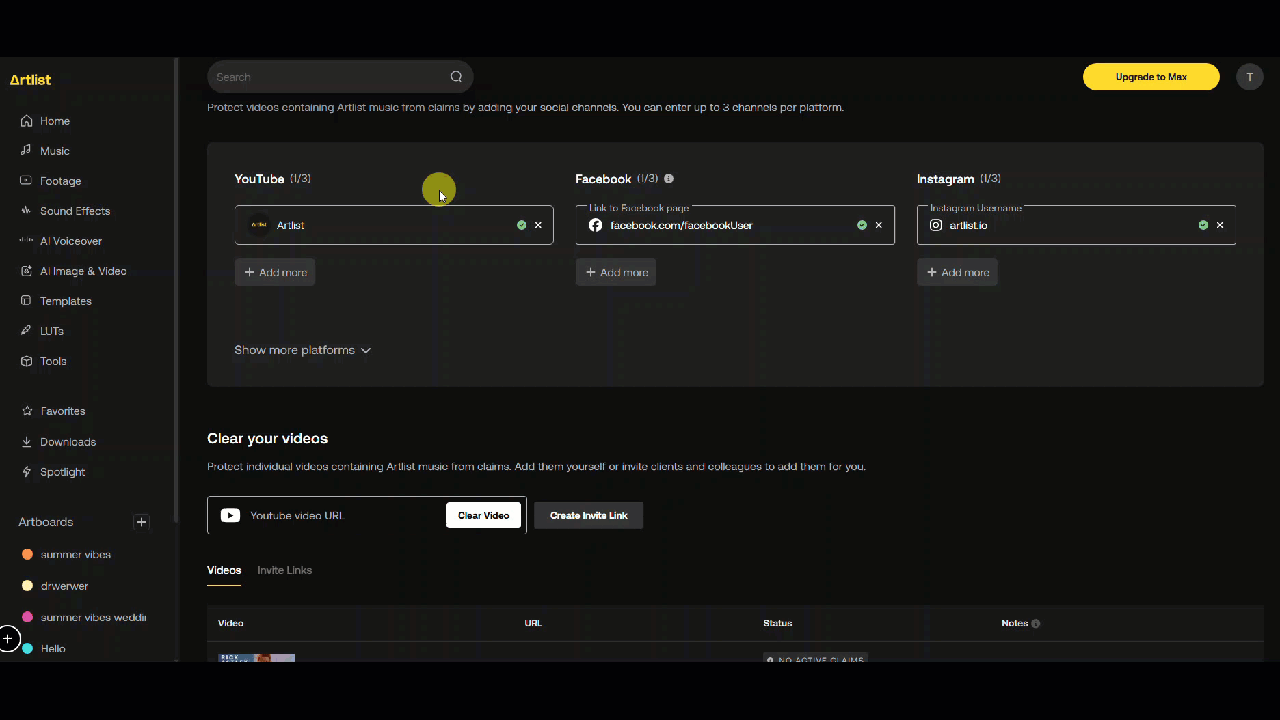The height and width of the screenshot is (720, 1280).
Task: Click the search magnifier icon
Action: tap(456, 77)
